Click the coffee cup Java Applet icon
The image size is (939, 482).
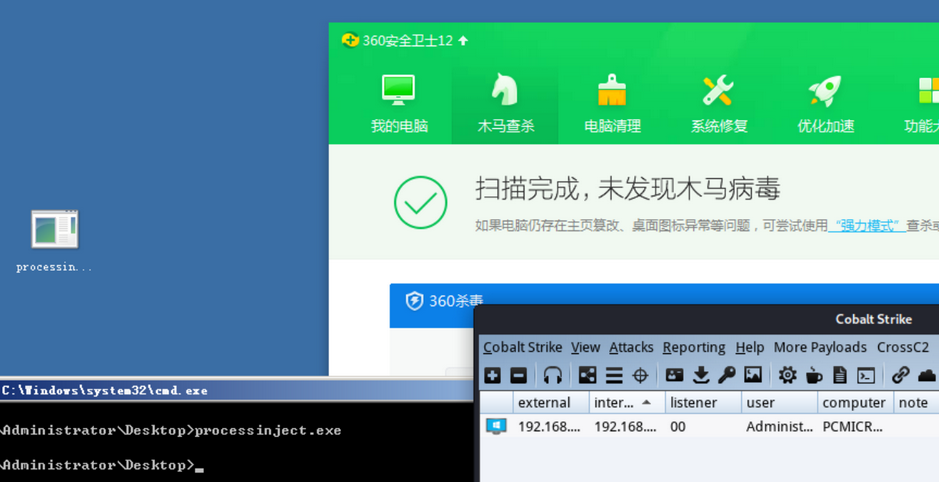pos(814,375)
